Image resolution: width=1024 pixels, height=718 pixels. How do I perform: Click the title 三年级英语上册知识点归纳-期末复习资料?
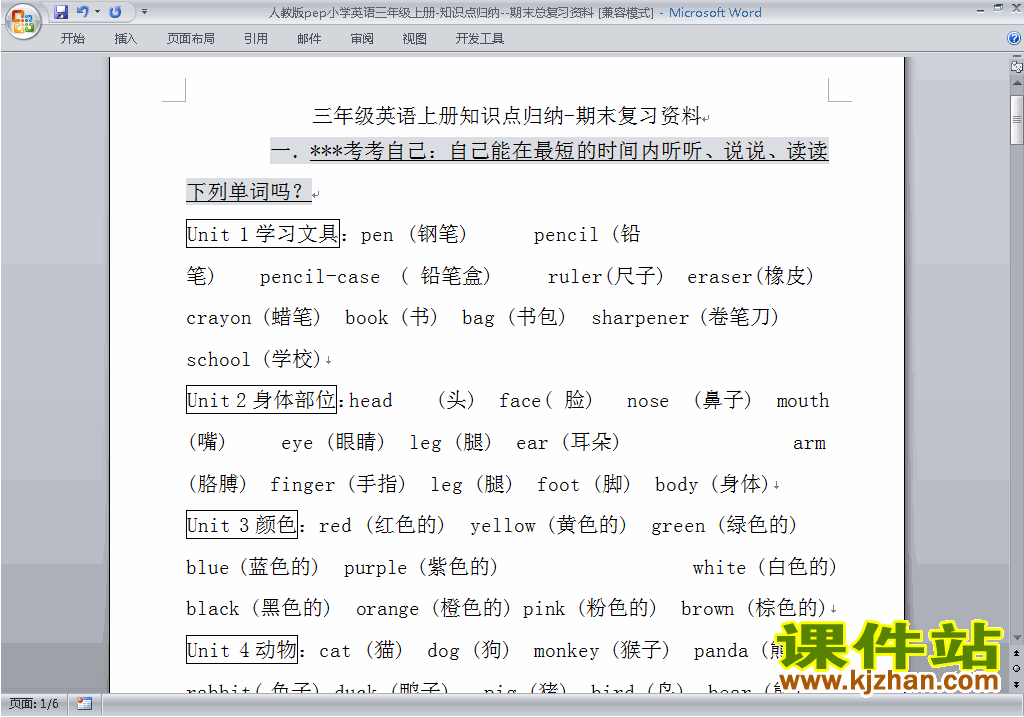(507, 116)
